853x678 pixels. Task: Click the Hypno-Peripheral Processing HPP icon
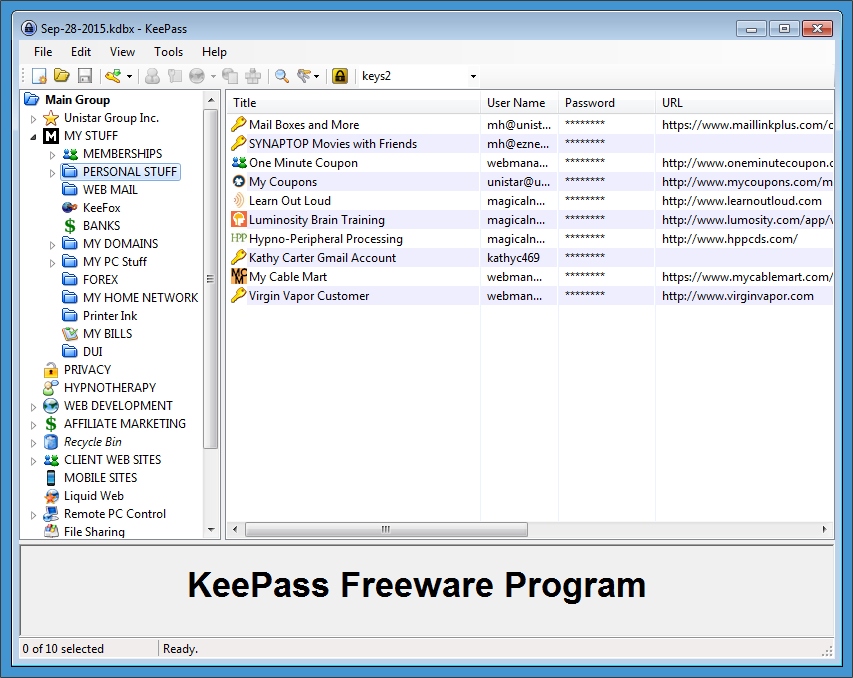point(239,238)
